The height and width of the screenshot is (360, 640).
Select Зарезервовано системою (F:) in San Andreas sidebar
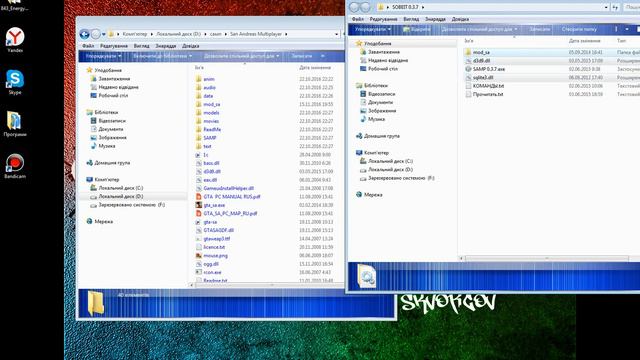131,205
